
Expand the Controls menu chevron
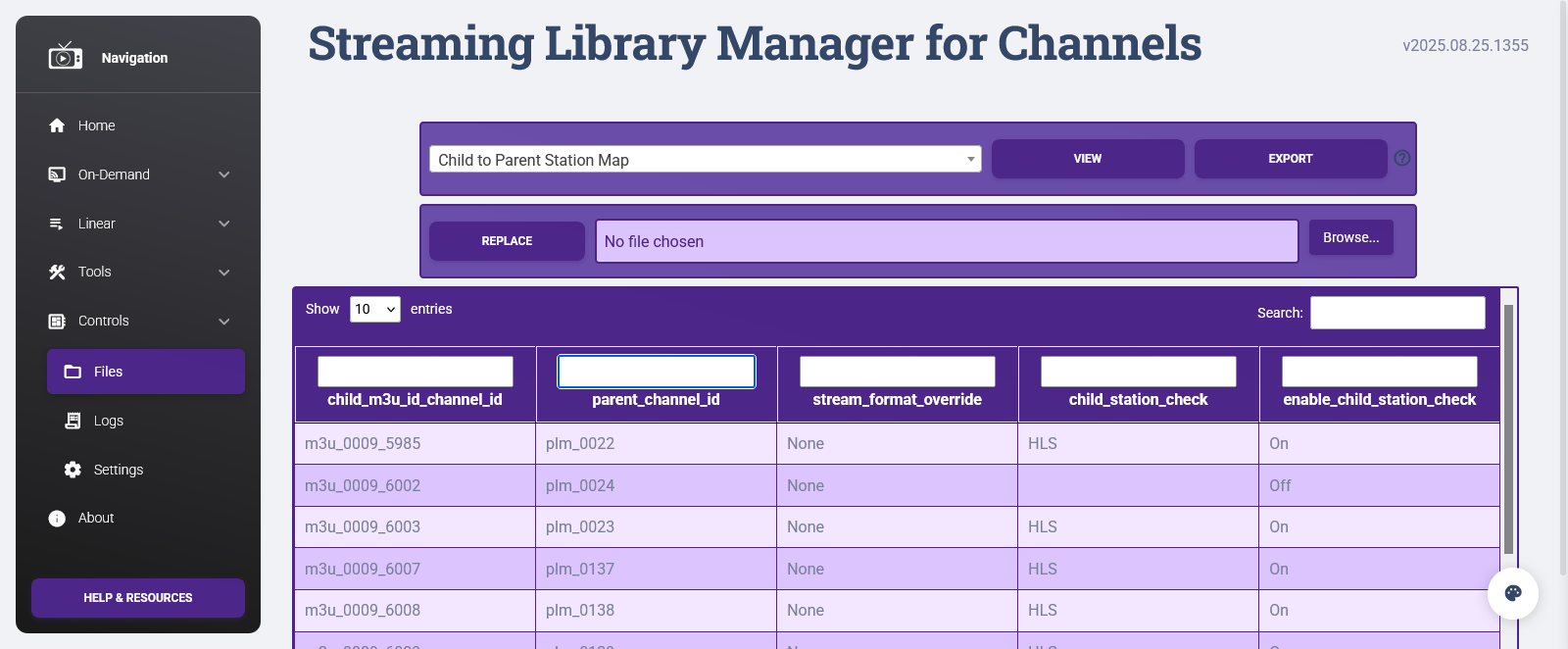224,322
